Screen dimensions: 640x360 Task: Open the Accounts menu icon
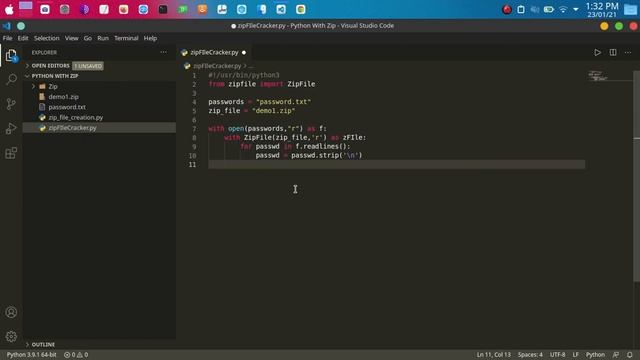click(x=11, y=312)
